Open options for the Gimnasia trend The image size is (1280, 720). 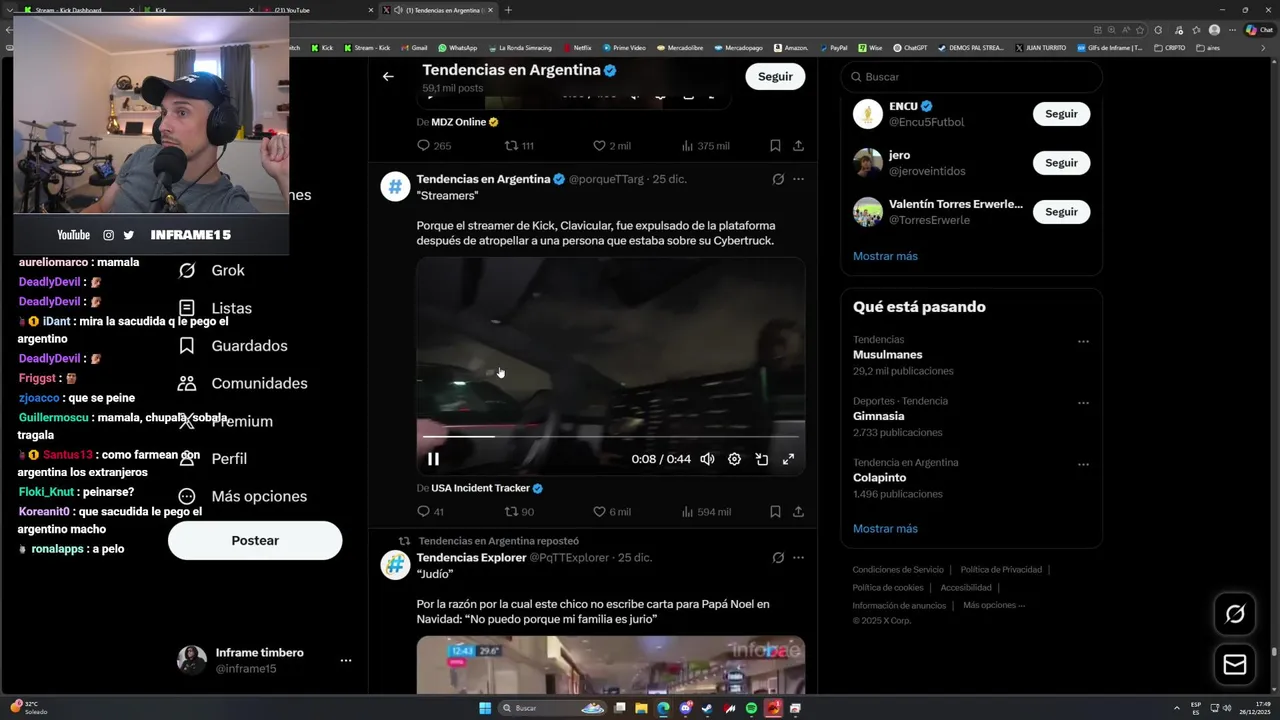[x=1083, y=403]
